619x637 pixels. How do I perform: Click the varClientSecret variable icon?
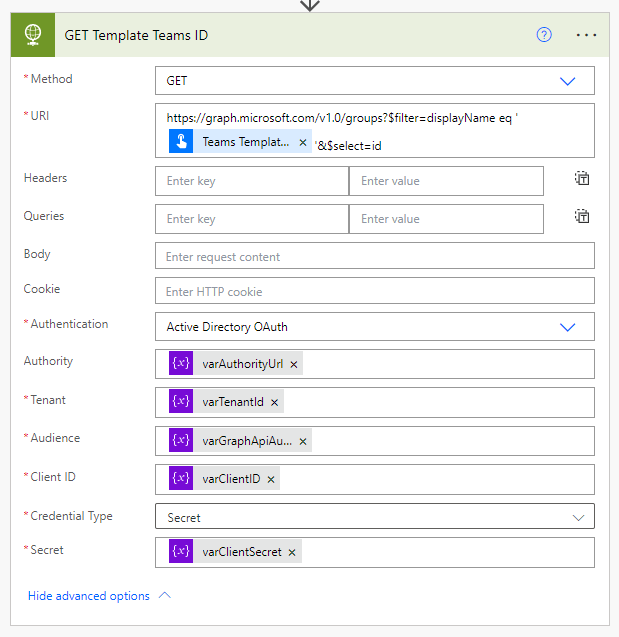click(x=181, y=551)
